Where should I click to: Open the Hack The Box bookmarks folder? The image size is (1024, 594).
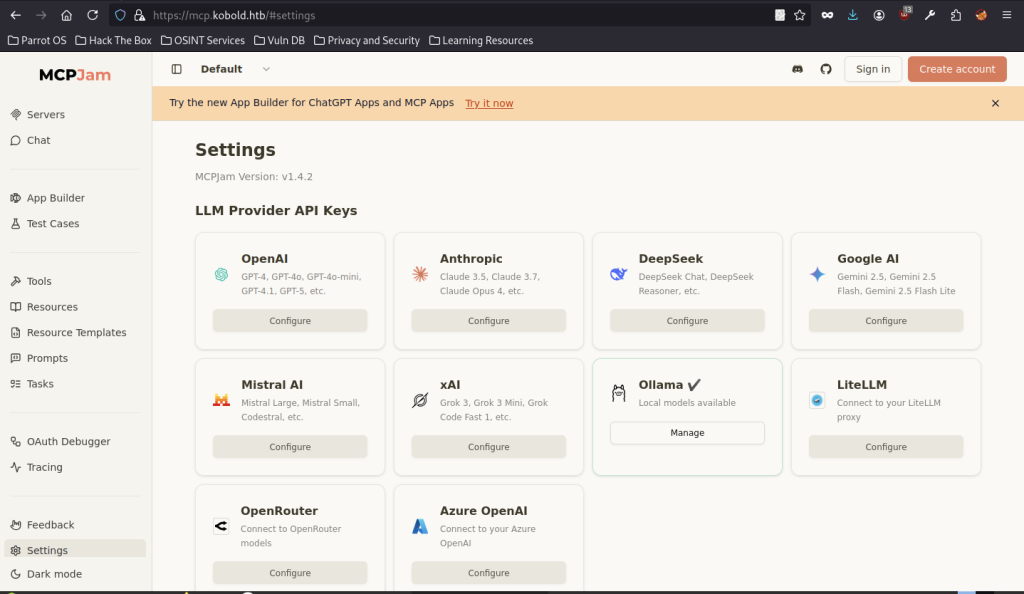(x=114, y=40)
